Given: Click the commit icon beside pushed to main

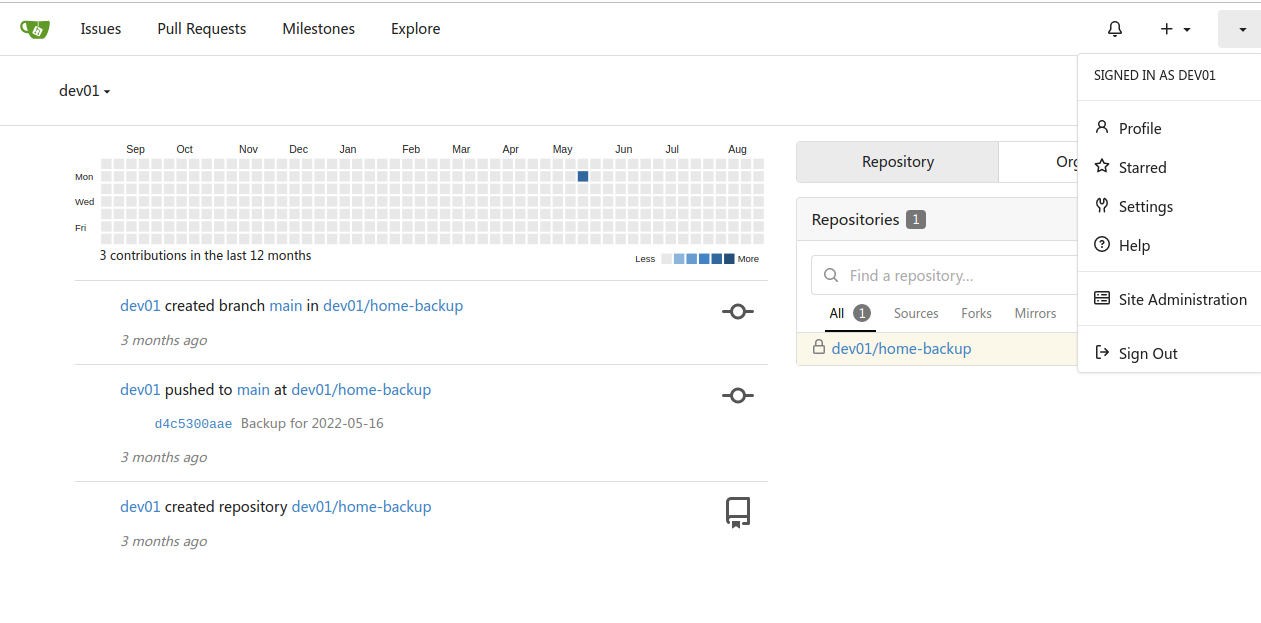Looking at the screenshot, I should coord(737,396).
